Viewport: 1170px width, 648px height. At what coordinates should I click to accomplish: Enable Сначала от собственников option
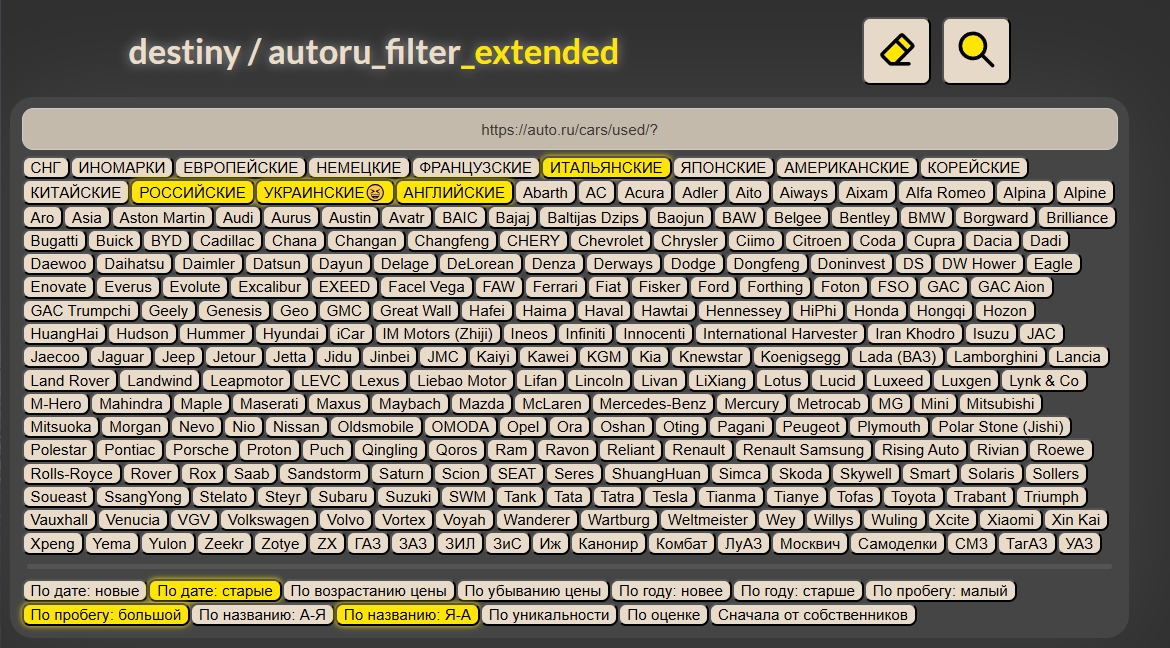813,614
